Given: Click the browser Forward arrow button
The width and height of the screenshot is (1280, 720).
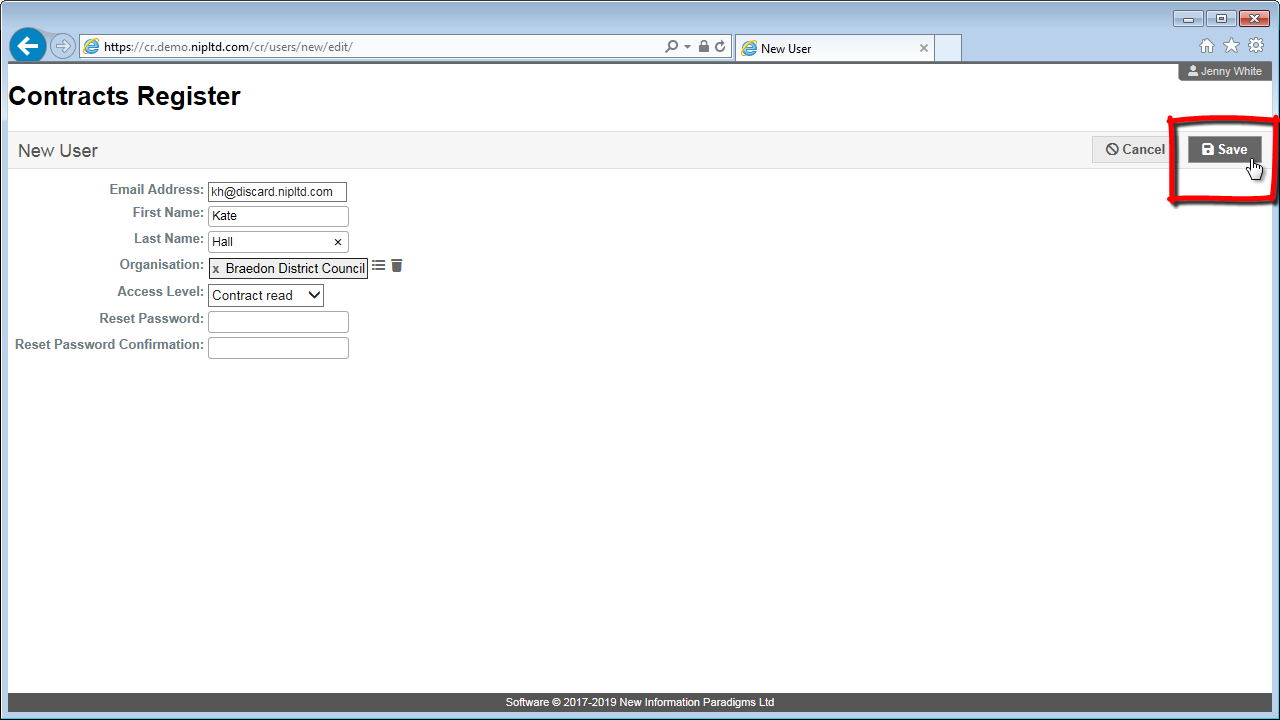Looking at the screenshot, I should pyautogui.click(x=62, y=46).
